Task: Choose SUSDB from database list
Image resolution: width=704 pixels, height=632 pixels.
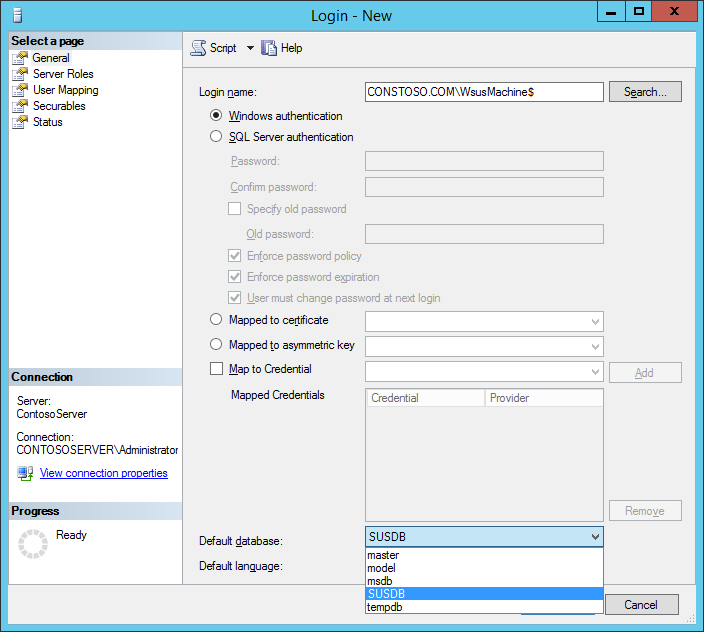Action: coord(484,594)
